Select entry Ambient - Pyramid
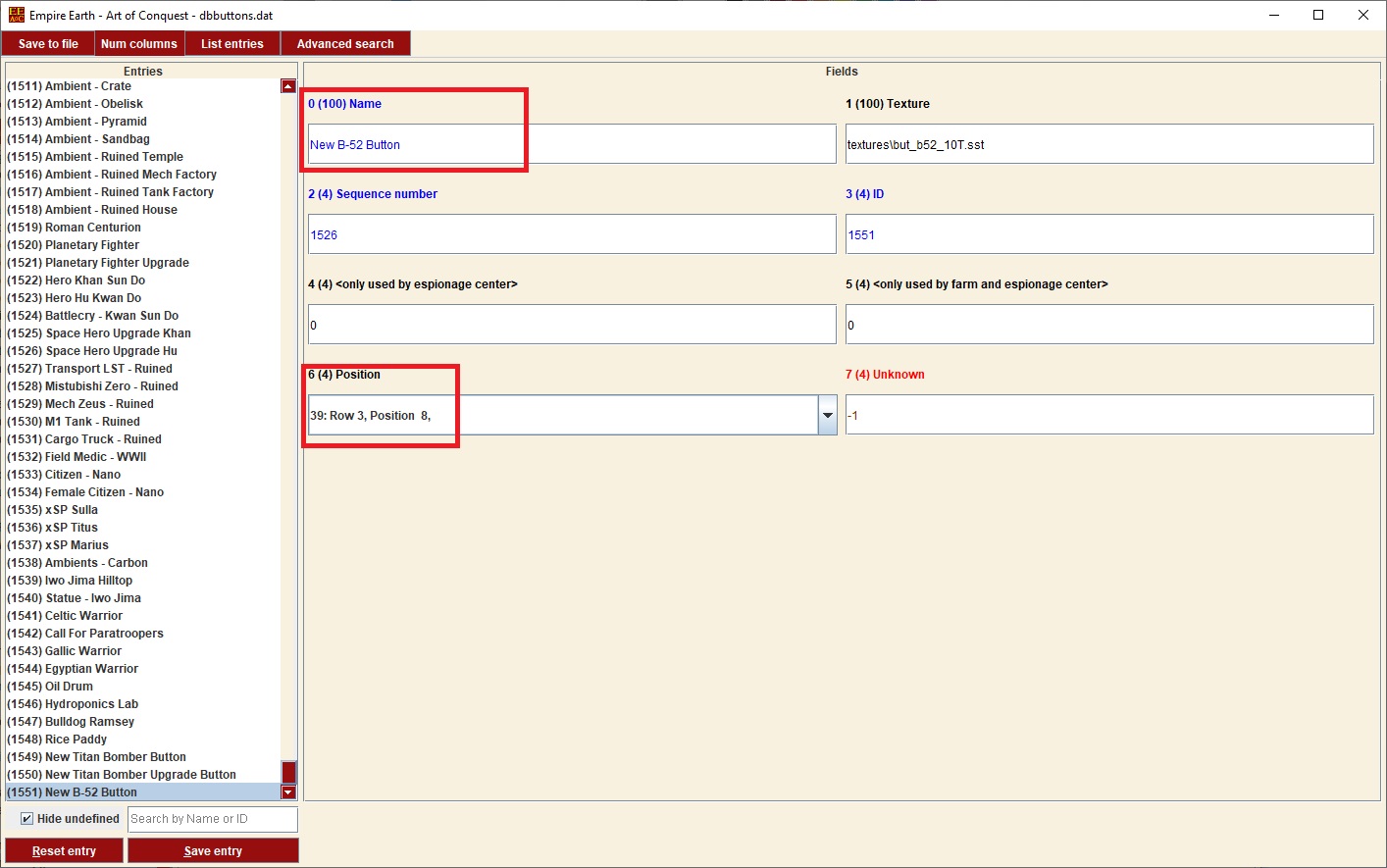Viewport: 1387px width, 868px height. pyautogui.click(x=143, y=122)
